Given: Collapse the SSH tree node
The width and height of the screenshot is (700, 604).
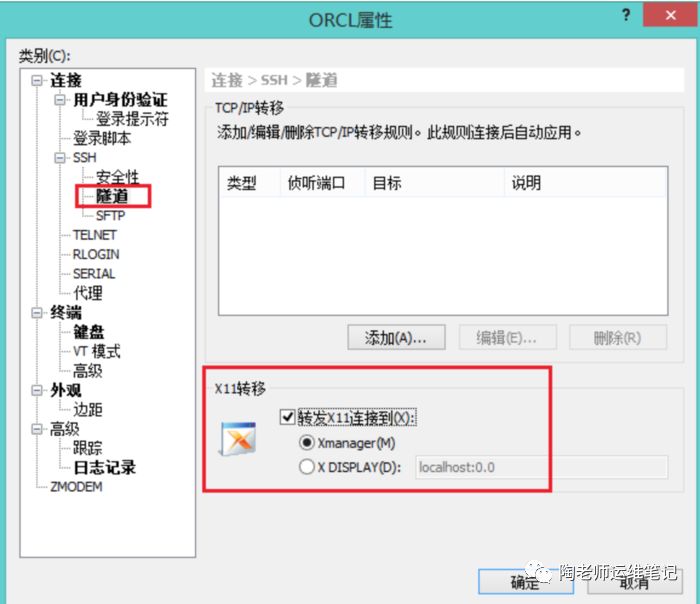Looking at the screenshot, I should 60,158.
